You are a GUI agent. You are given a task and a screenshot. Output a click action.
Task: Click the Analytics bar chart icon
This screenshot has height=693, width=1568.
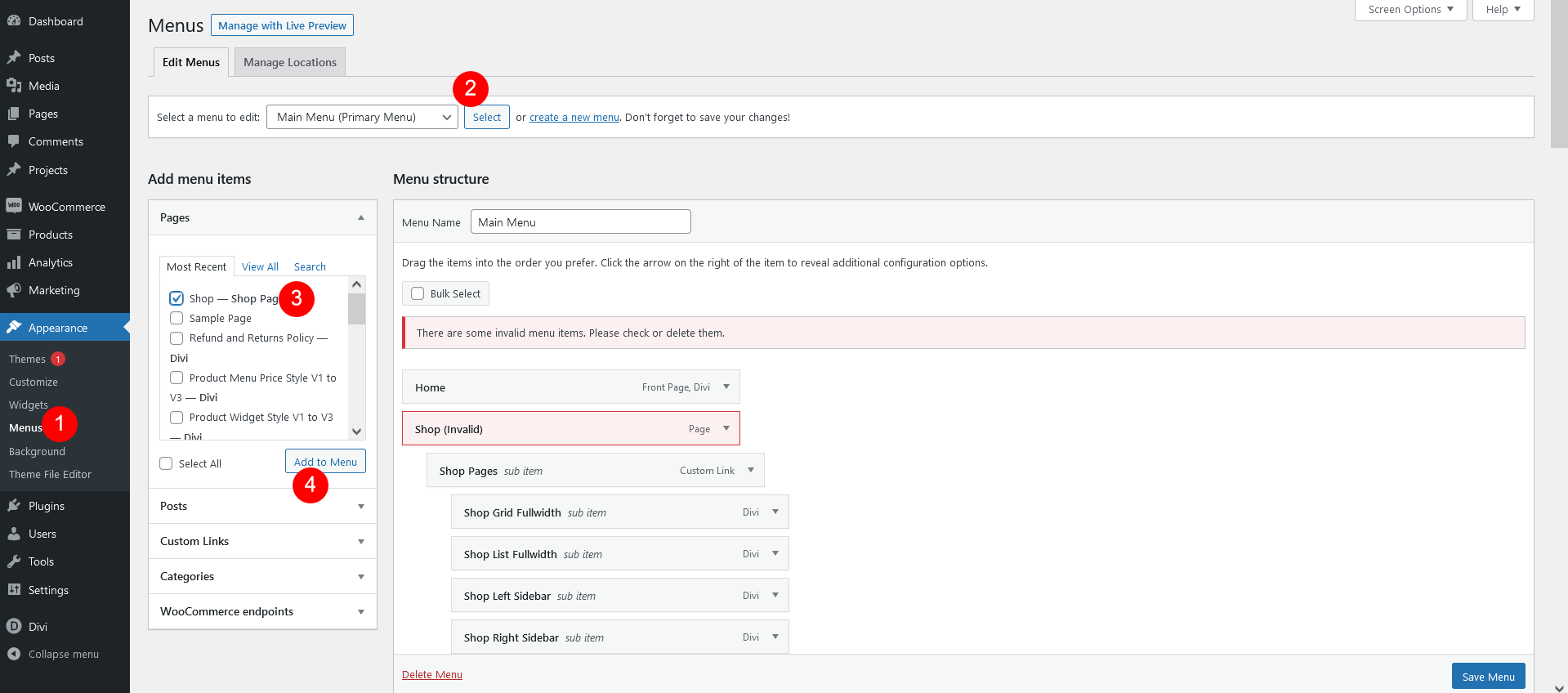14,262
